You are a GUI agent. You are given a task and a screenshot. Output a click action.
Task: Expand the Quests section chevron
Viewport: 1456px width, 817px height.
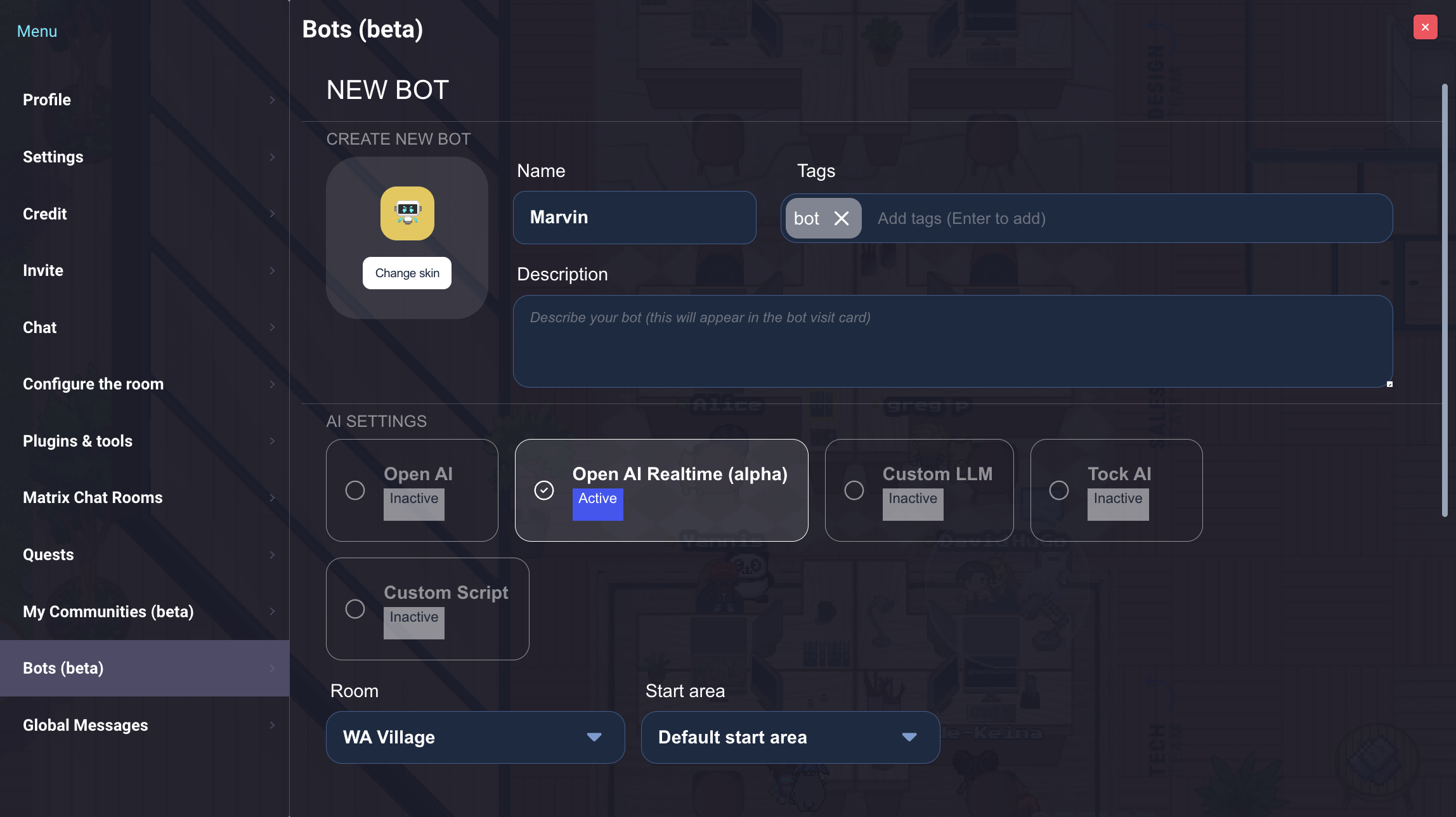(272, 554)
